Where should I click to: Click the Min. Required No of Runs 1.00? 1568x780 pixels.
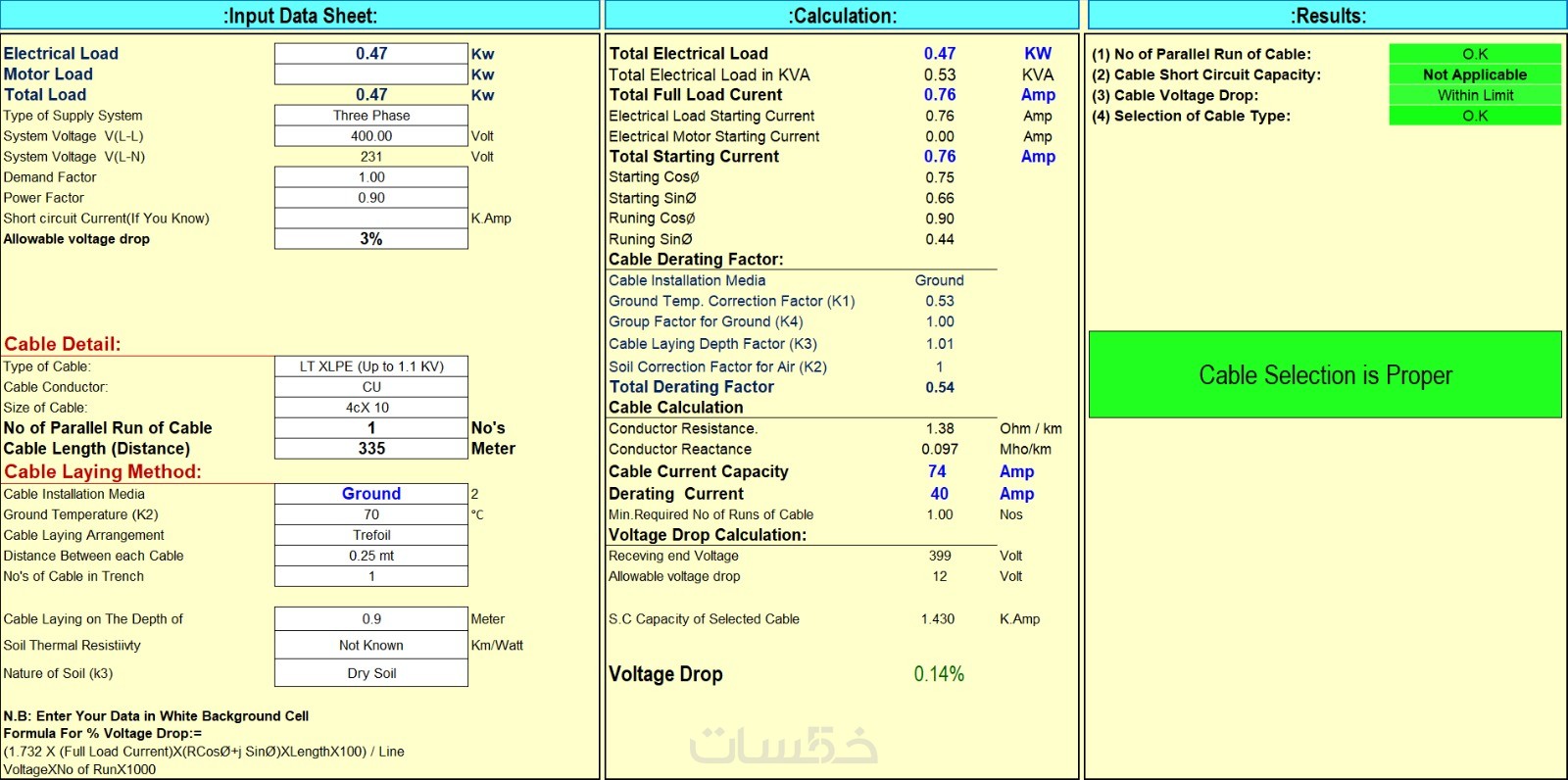(940, 514)
